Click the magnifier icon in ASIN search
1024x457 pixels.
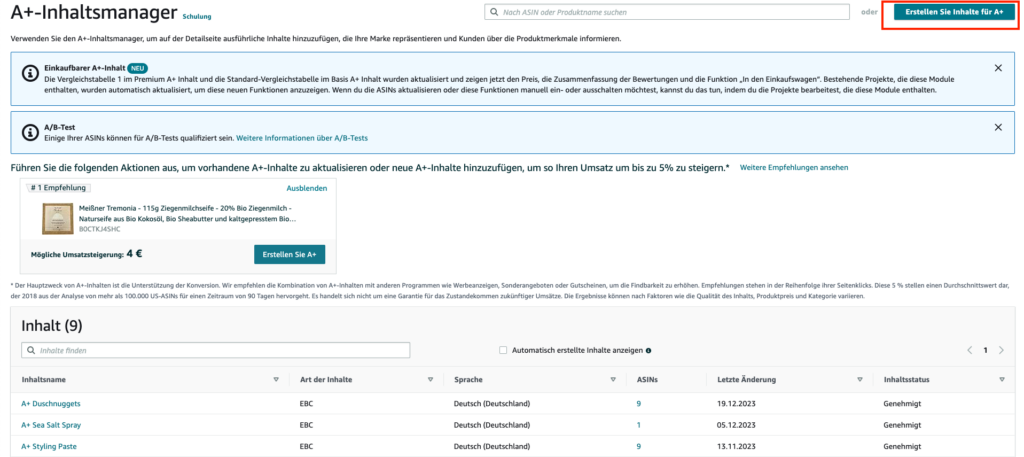coord(494,12)
